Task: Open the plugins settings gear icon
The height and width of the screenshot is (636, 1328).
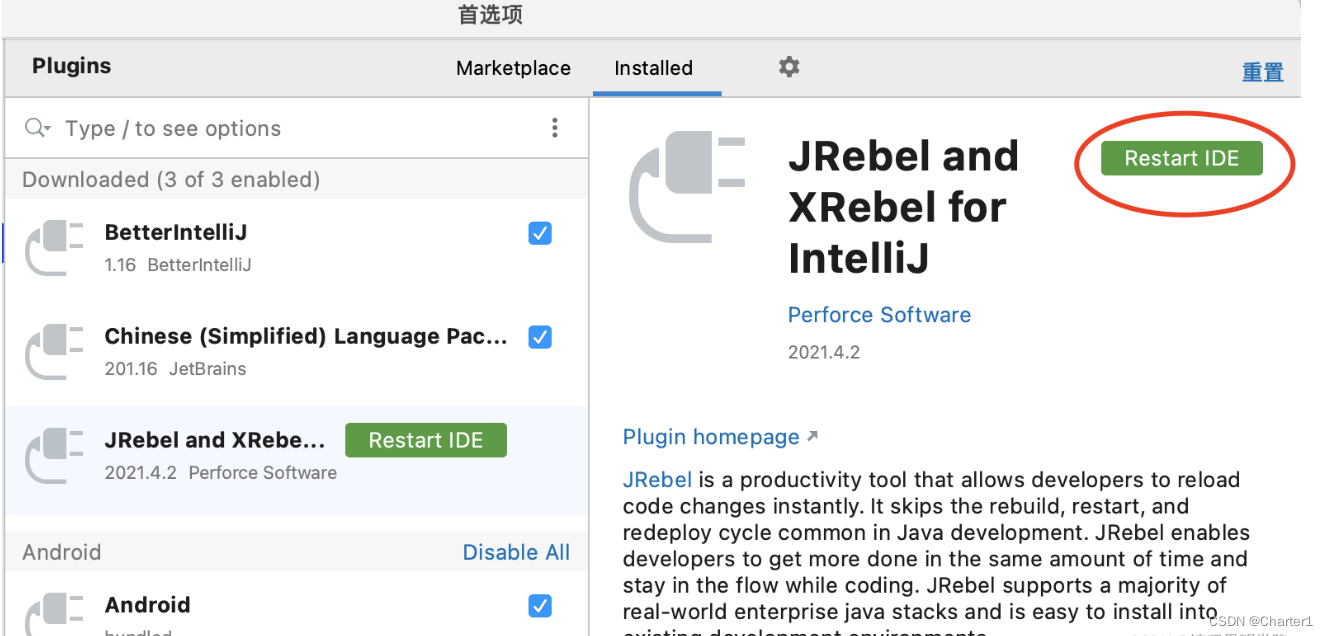Action: click(789, 67)
